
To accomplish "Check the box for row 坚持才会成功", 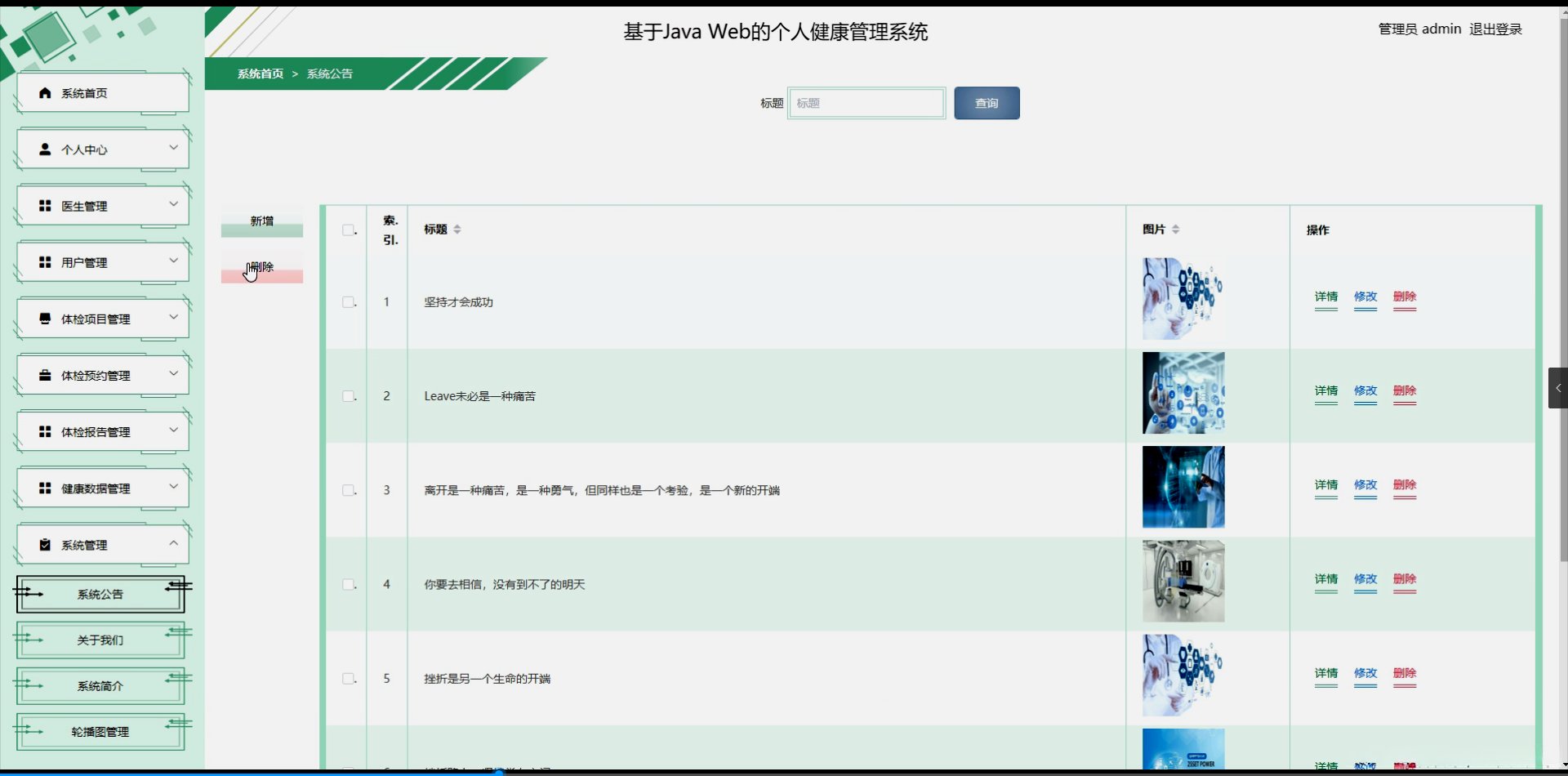I will [x=348, y=302].
